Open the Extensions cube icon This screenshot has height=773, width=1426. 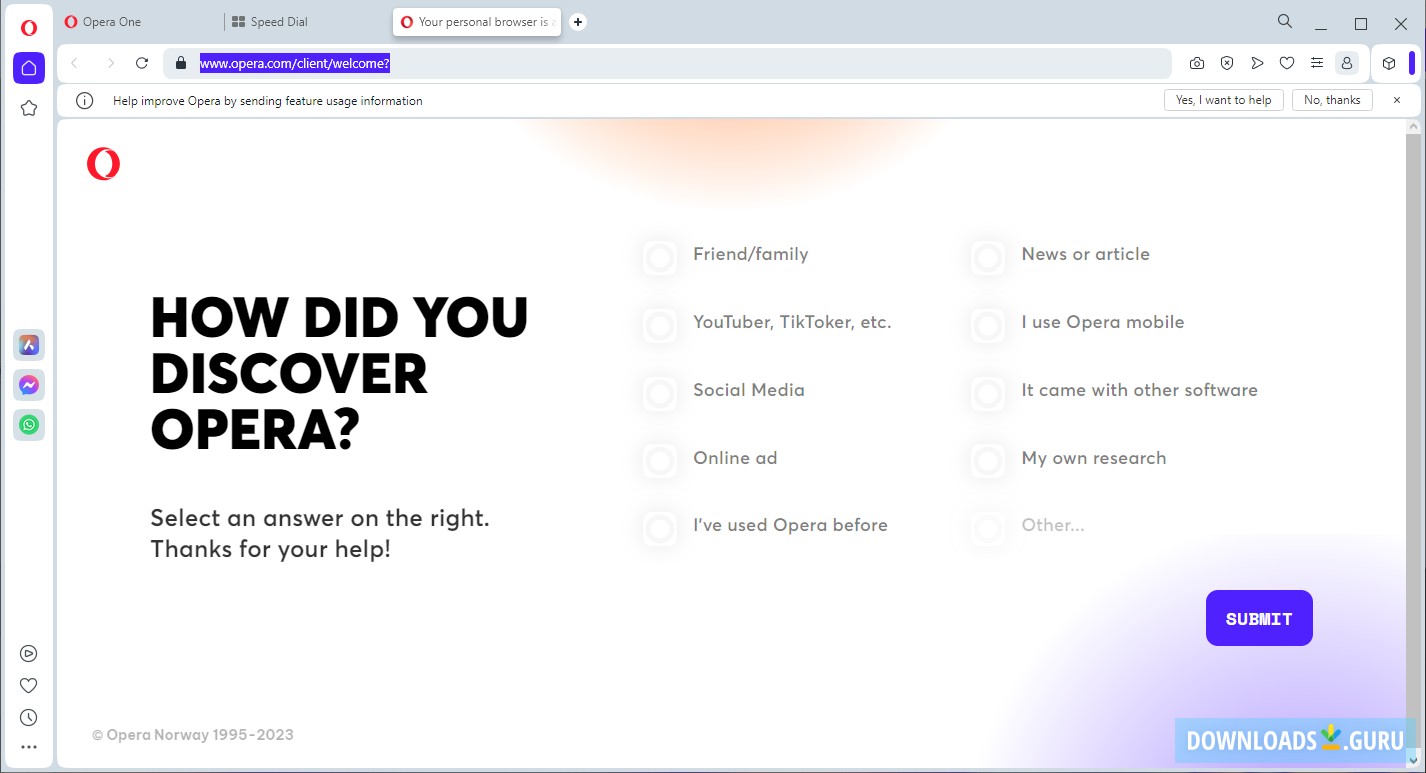[x=1389, y=63]
